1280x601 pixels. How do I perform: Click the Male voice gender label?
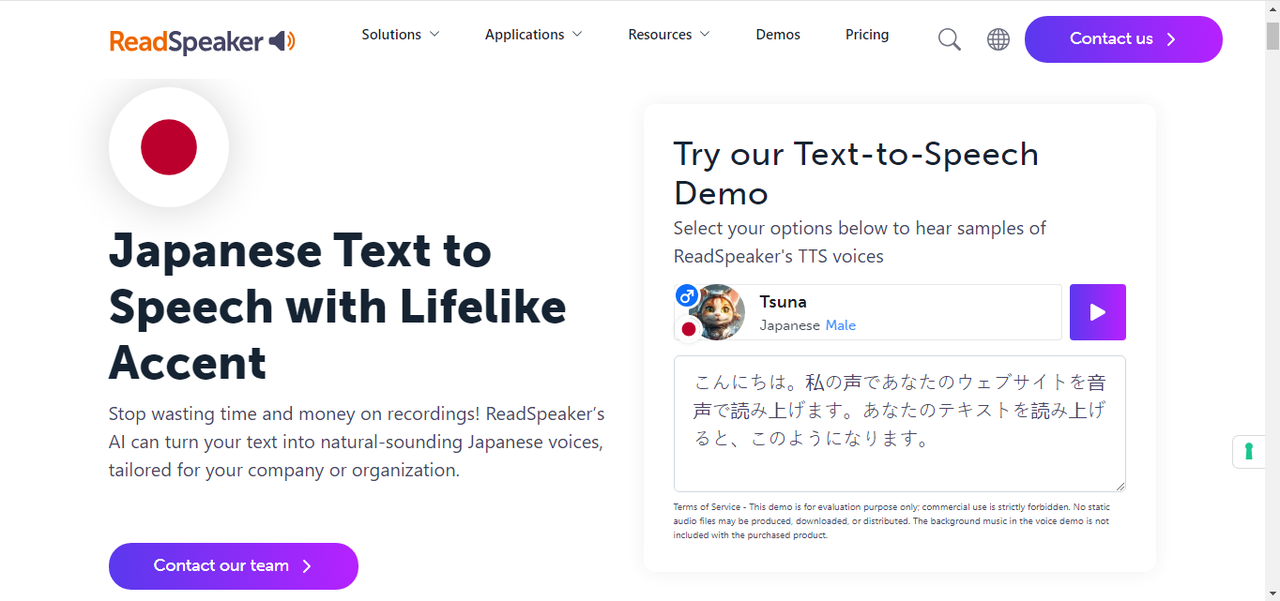tap(840, 325)
